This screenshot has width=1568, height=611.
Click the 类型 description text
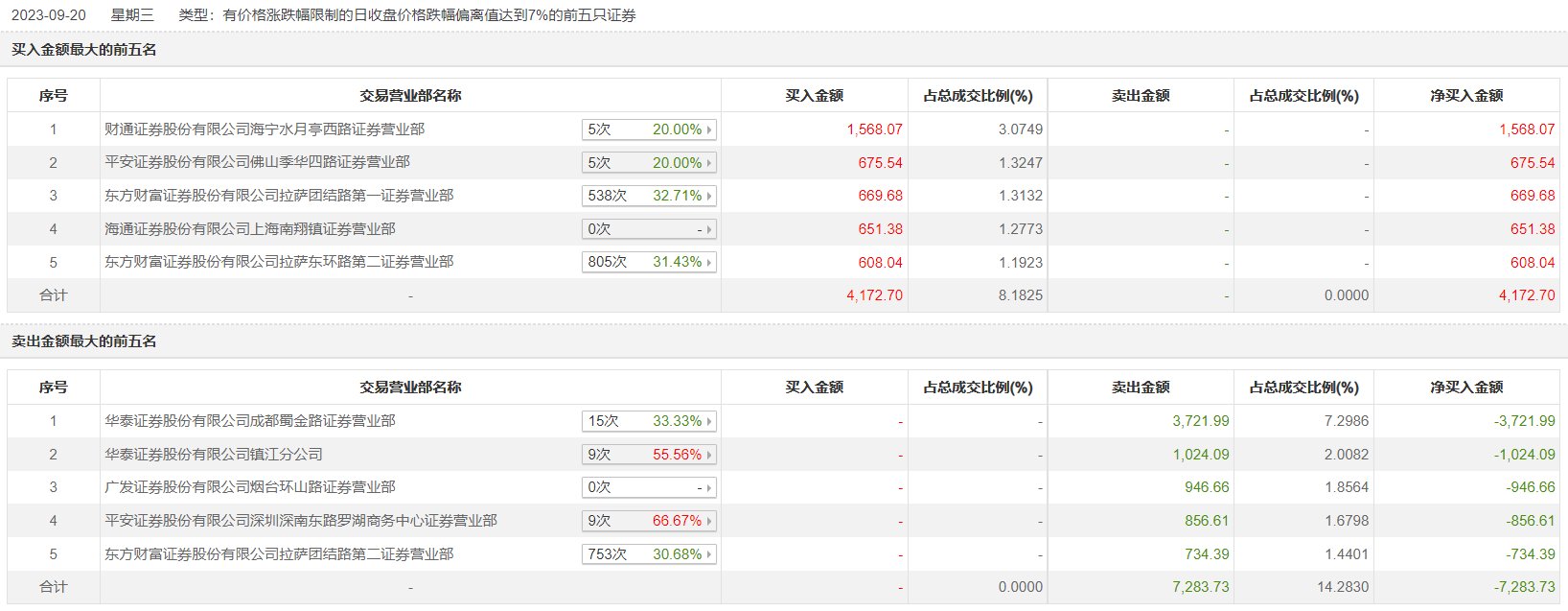point(407,15)
